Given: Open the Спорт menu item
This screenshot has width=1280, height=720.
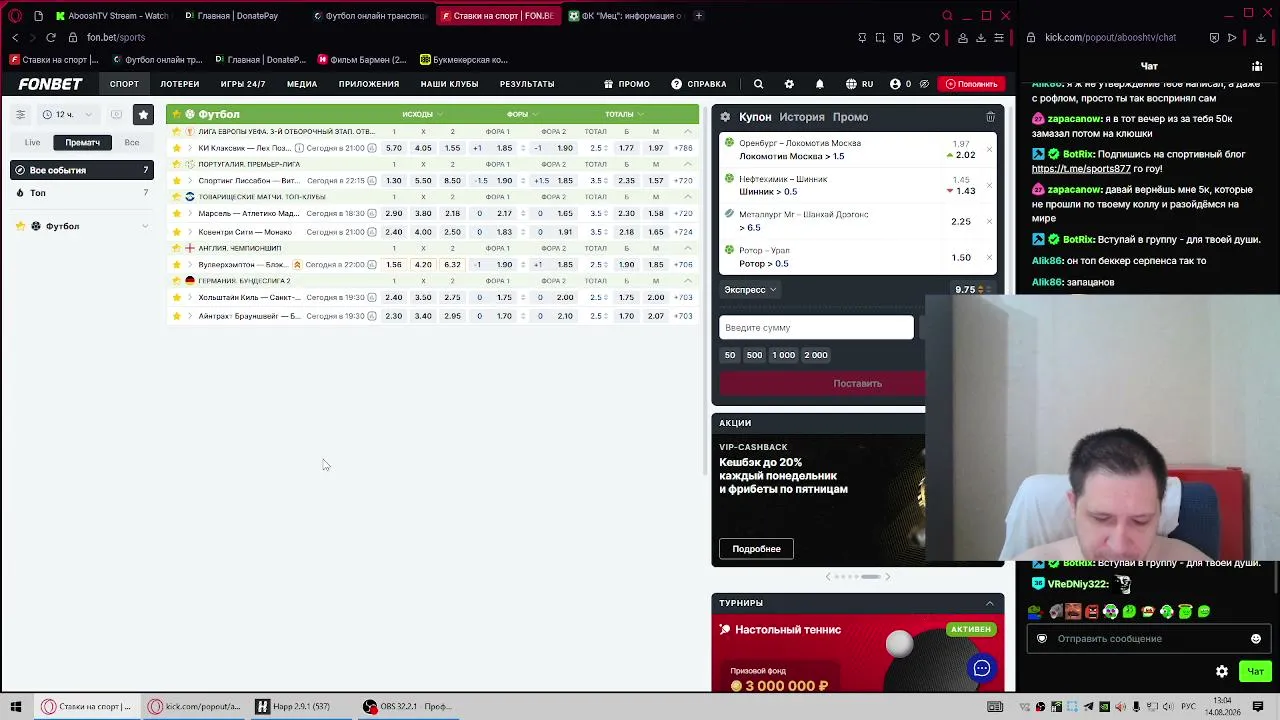Looking at the screenshot, I should coord(124,84).
